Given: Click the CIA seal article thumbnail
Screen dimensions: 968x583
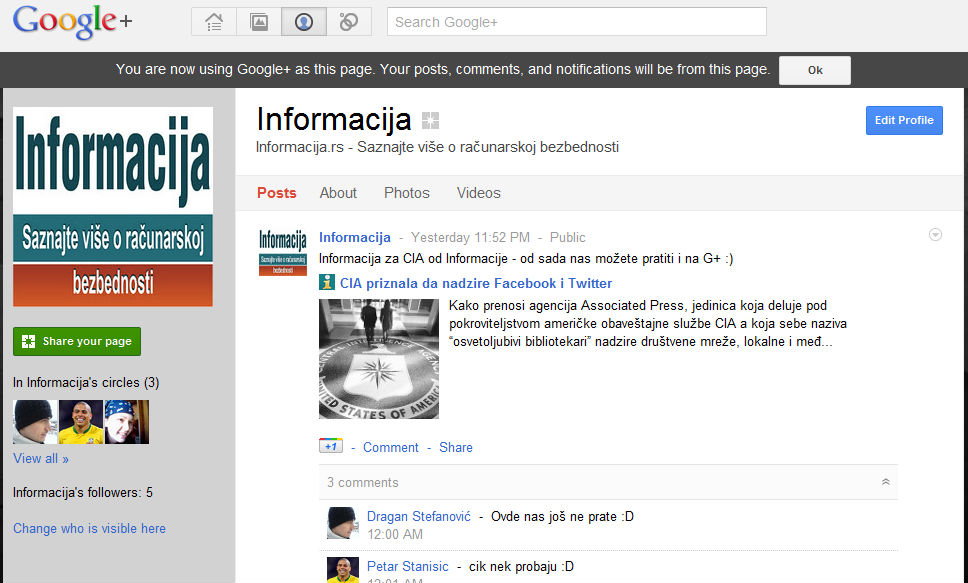Looking at the screenshot, I should pos(379,359).
